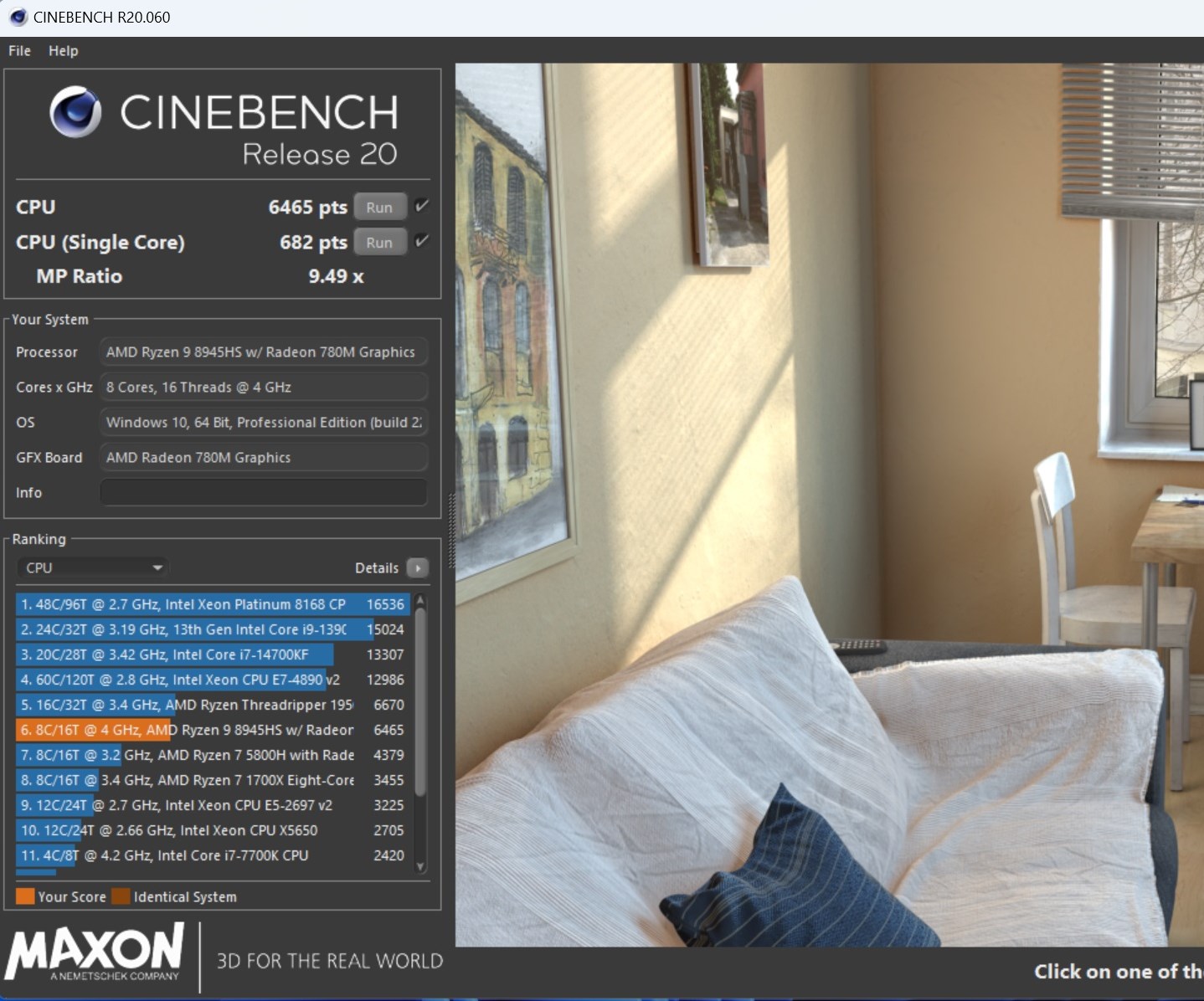Select the Core i7-7700K ranking entry
The height and width of the screenshot is (1001, 1204).
213,855
